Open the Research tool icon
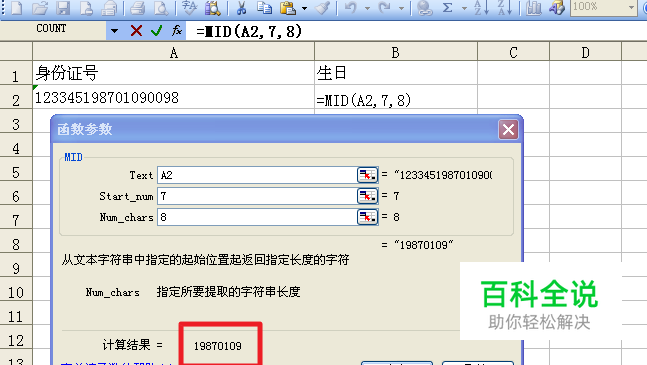The height and width of the screenshot is (365, 647). coord(213,7)
